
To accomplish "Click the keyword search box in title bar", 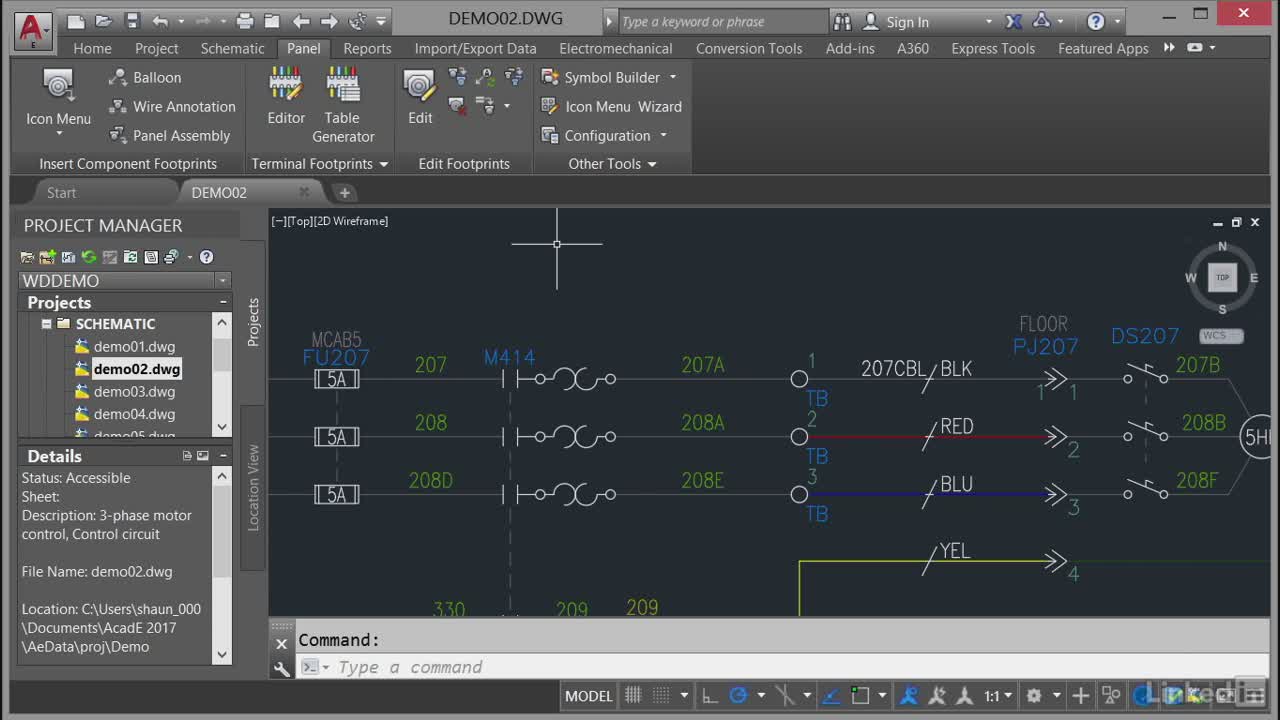I will click(722, 21).
